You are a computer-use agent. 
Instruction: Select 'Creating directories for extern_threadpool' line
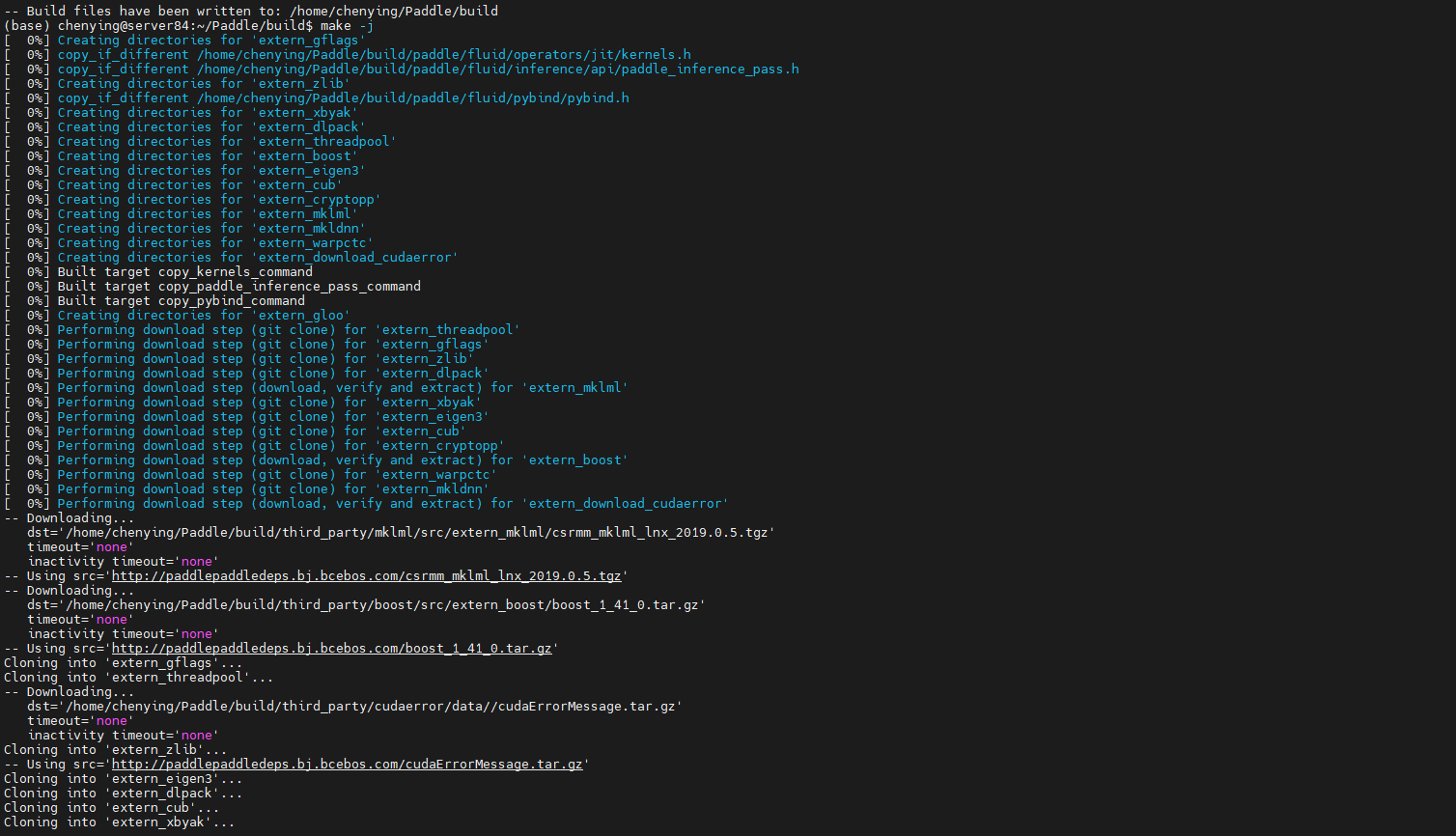point(201,141)
